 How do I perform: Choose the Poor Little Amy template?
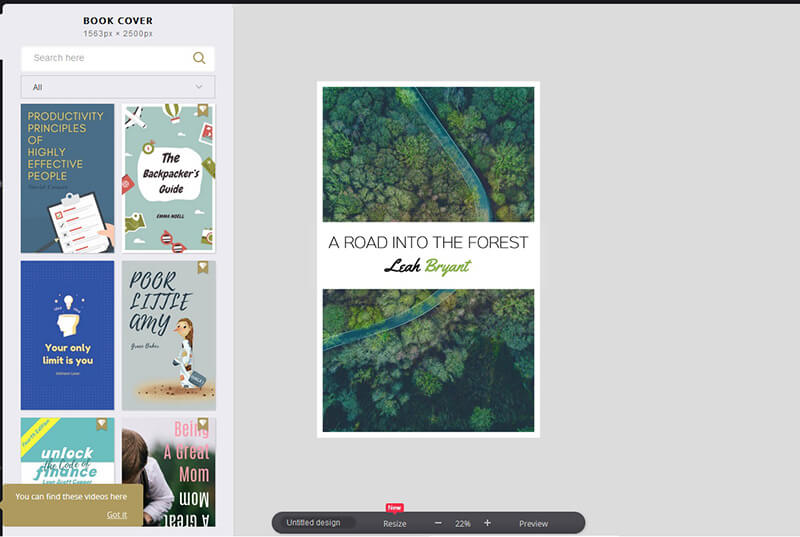click(x=169, y=335)
